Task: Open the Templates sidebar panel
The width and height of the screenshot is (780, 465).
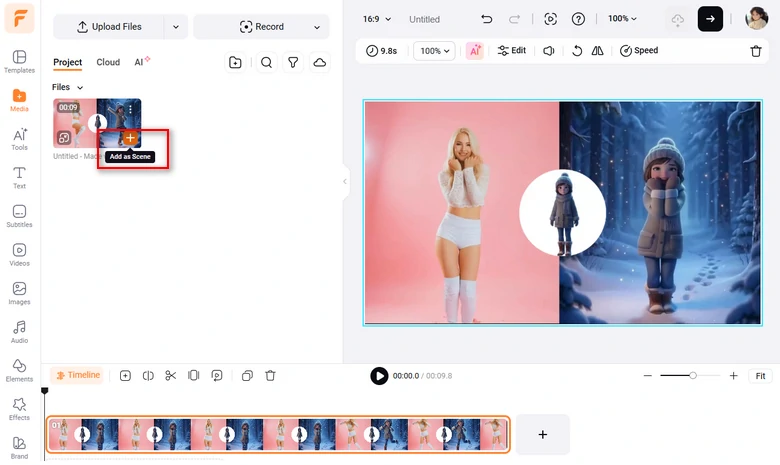Action: point(19,62)
